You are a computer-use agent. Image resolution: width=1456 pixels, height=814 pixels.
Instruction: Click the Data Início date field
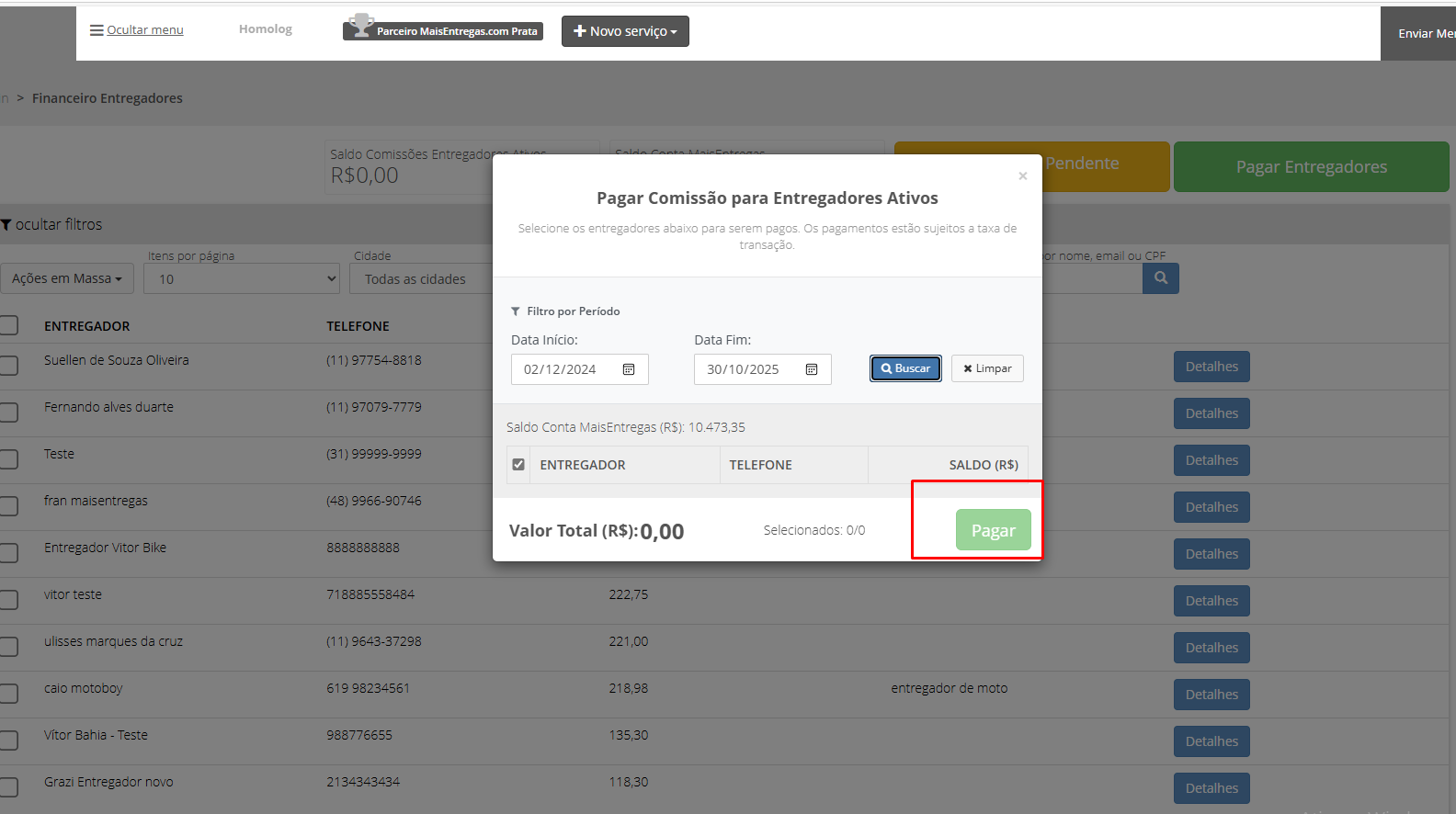point(580,369)
